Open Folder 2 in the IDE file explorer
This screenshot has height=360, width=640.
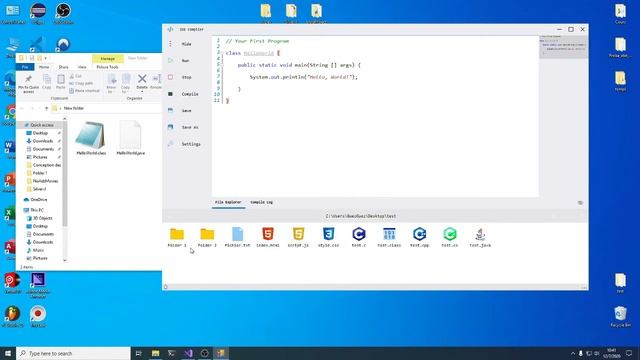coord(207,238)
